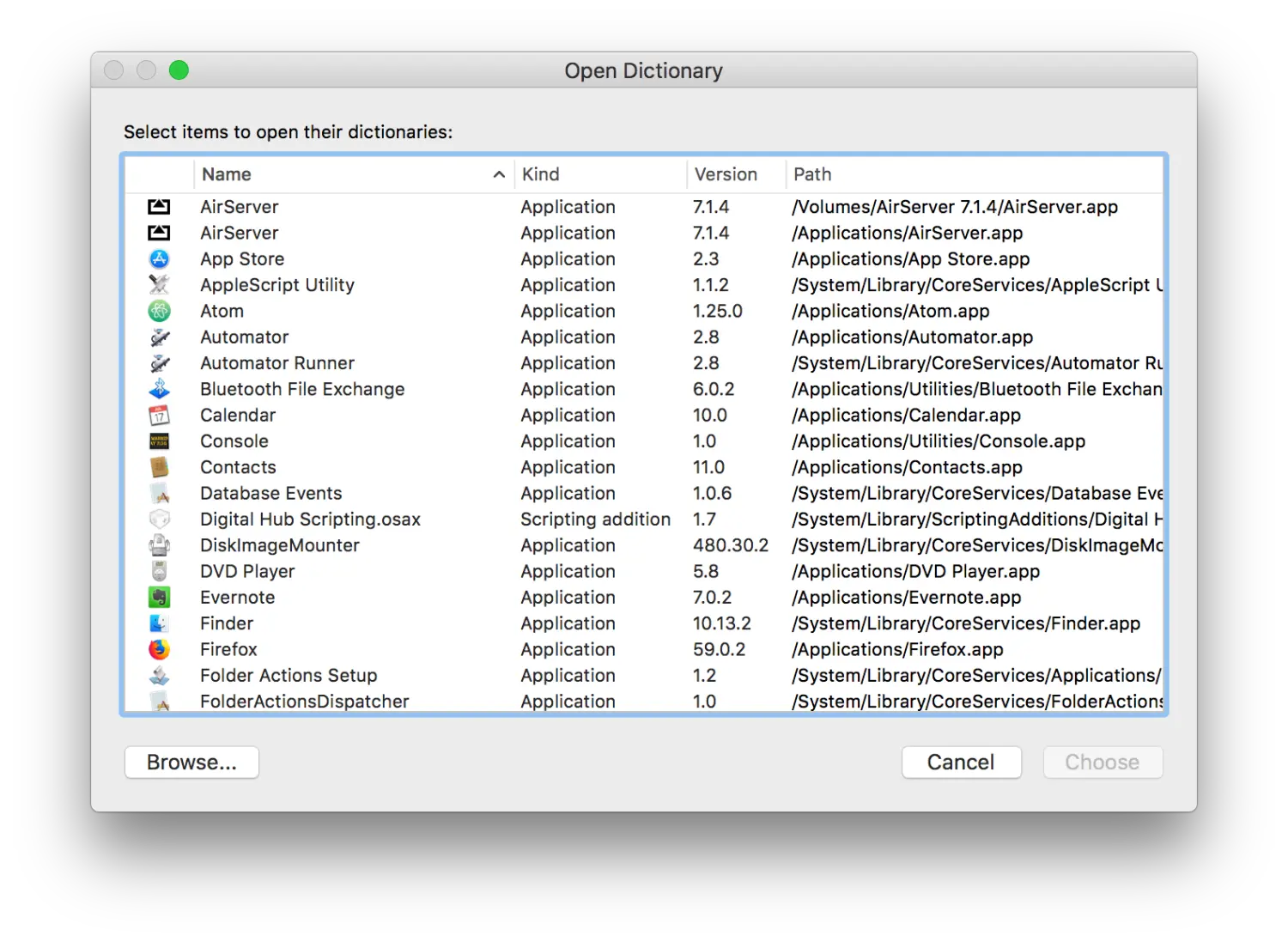Select the Automator name entry

tap(244, 337)
